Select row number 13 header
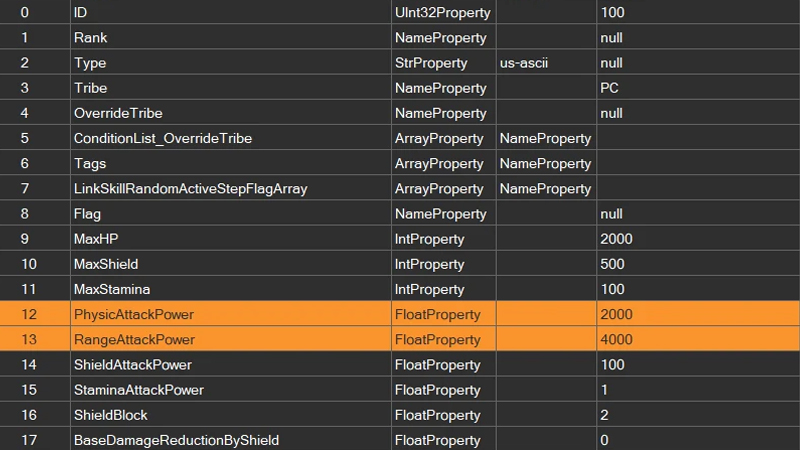Viewport: 800px width, 450px height. tap(35, 339)
